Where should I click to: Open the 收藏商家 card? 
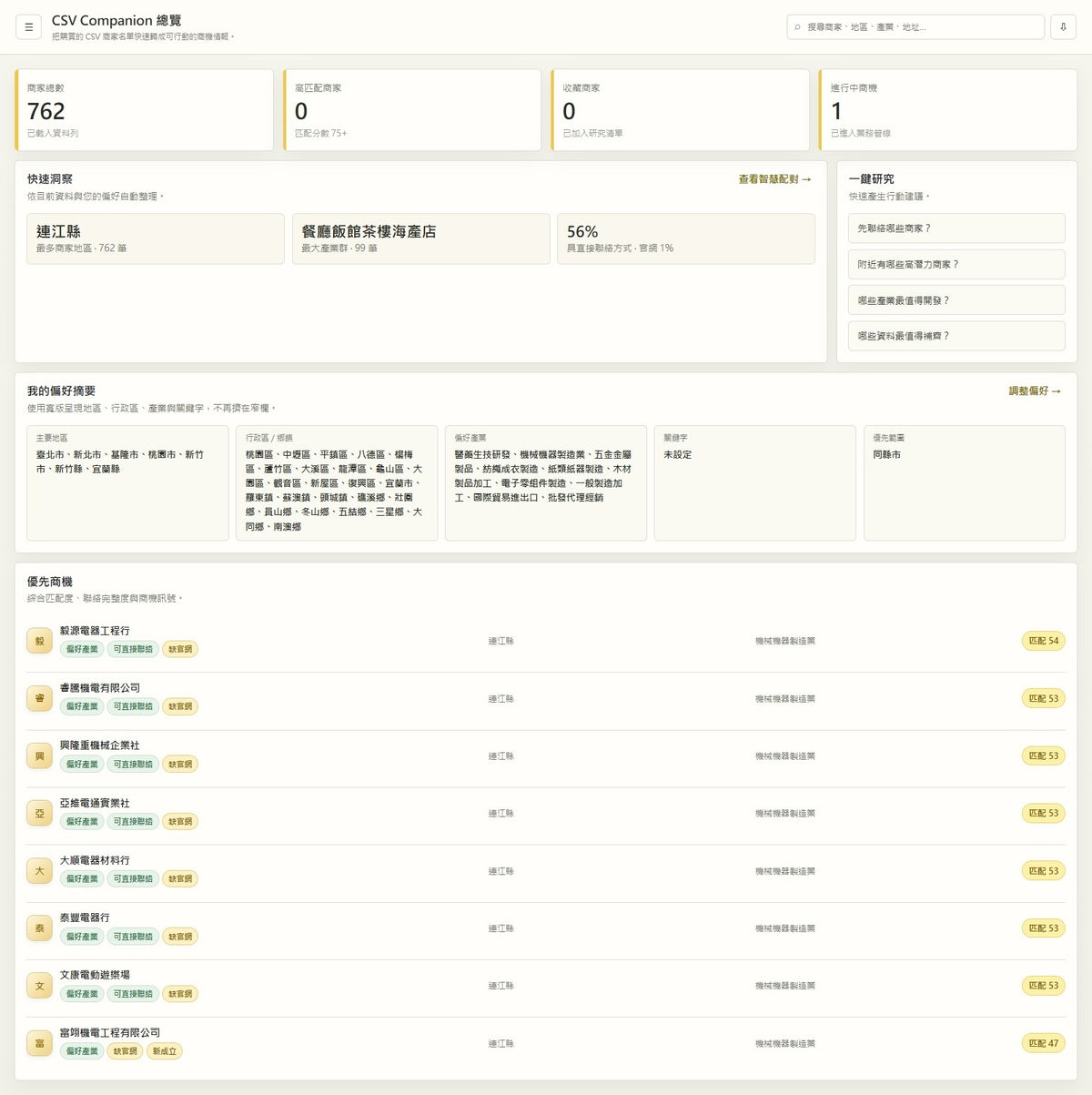680,110
